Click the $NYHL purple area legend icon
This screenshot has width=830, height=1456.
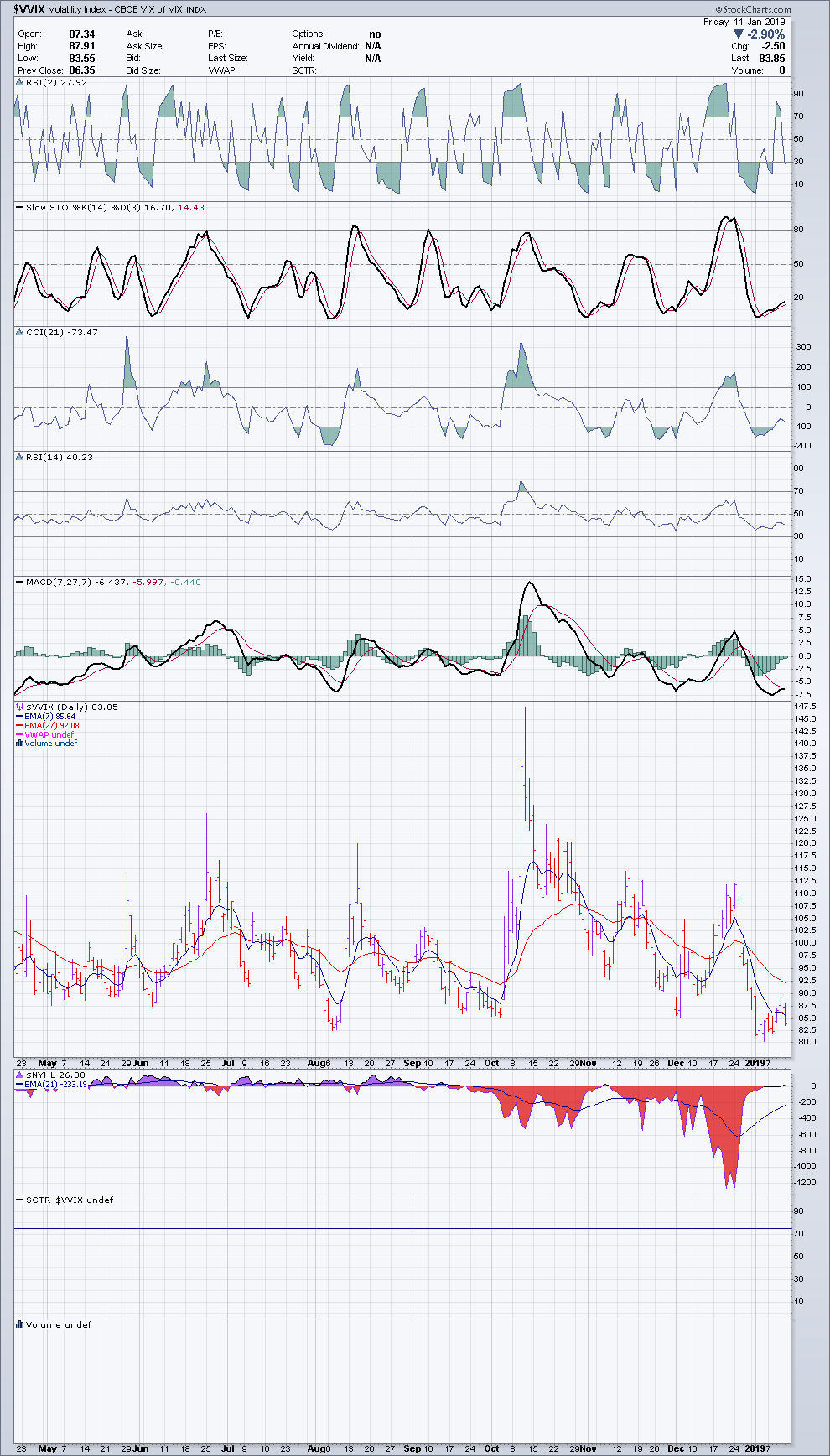(19, 1075)
